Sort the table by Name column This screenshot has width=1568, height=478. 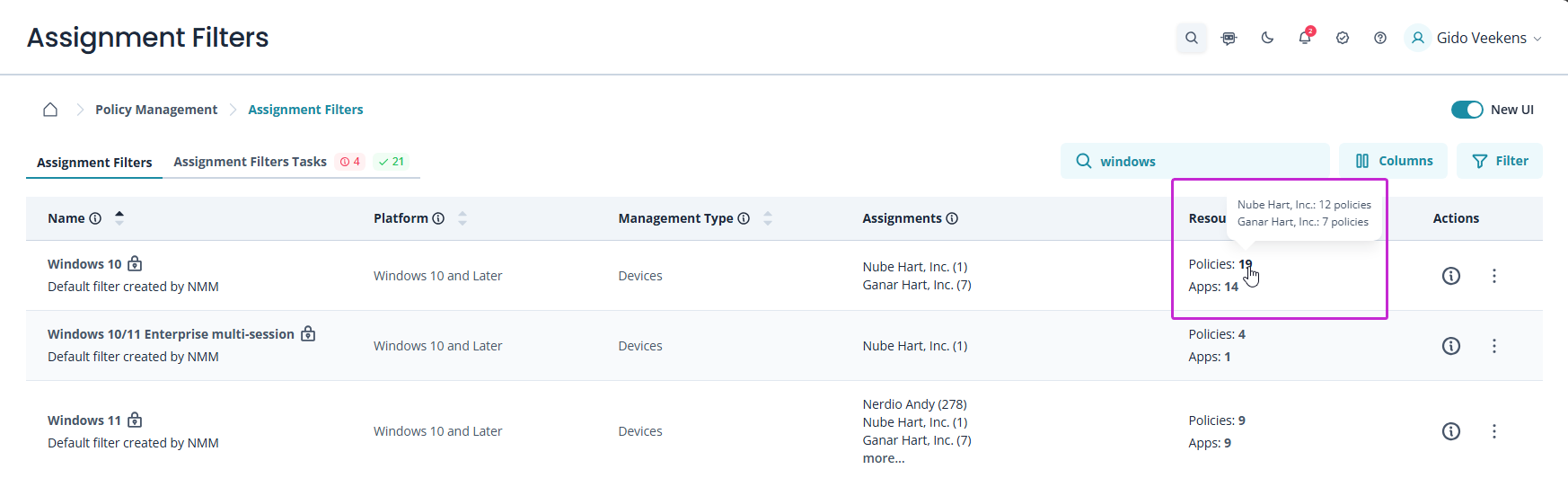[119, 217]
